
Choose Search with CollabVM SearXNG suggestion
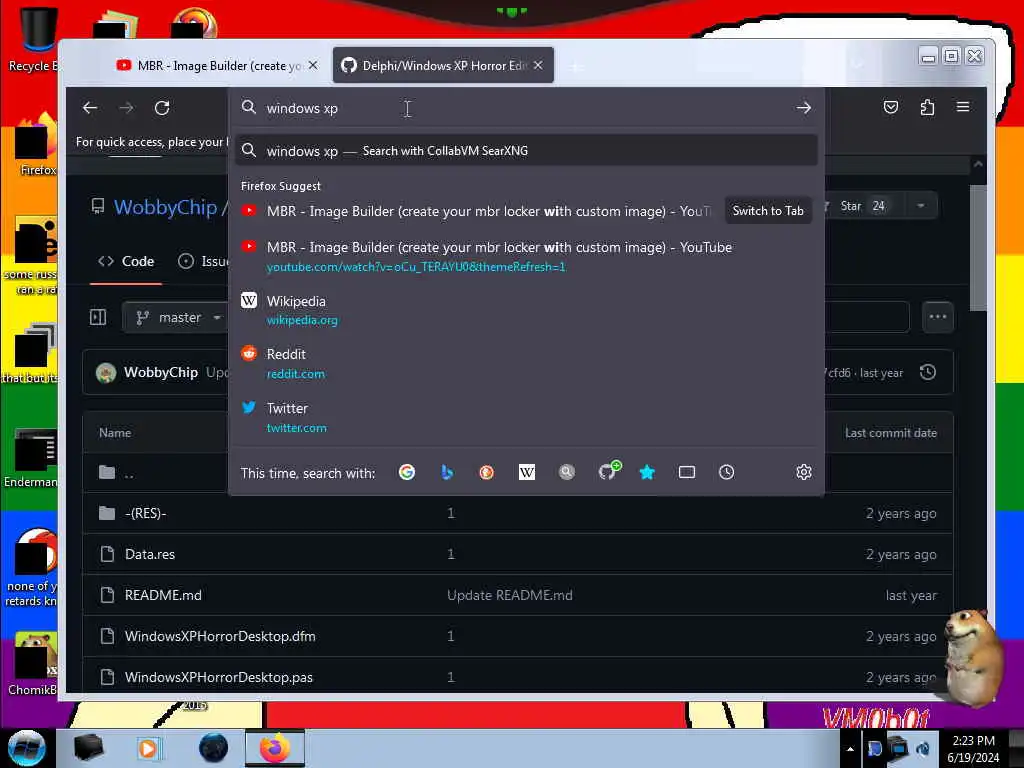tap(526, 151)
